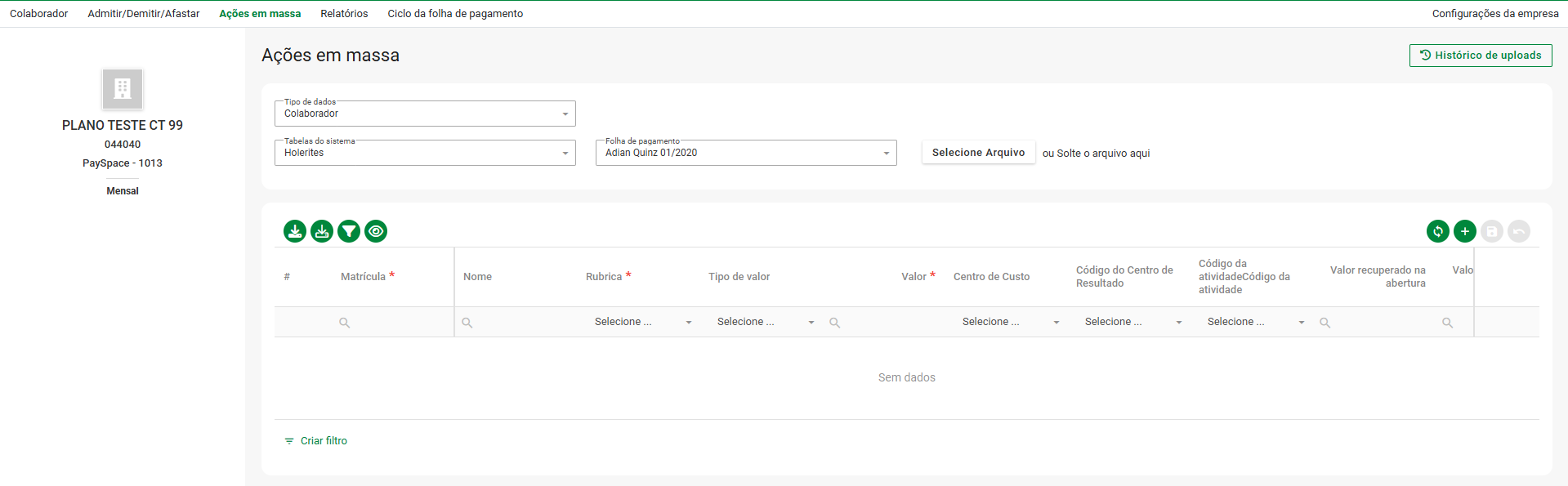Click the green funnel filter icon
The width and height of the screenshot is (1568, 486).
pos(349,231)
